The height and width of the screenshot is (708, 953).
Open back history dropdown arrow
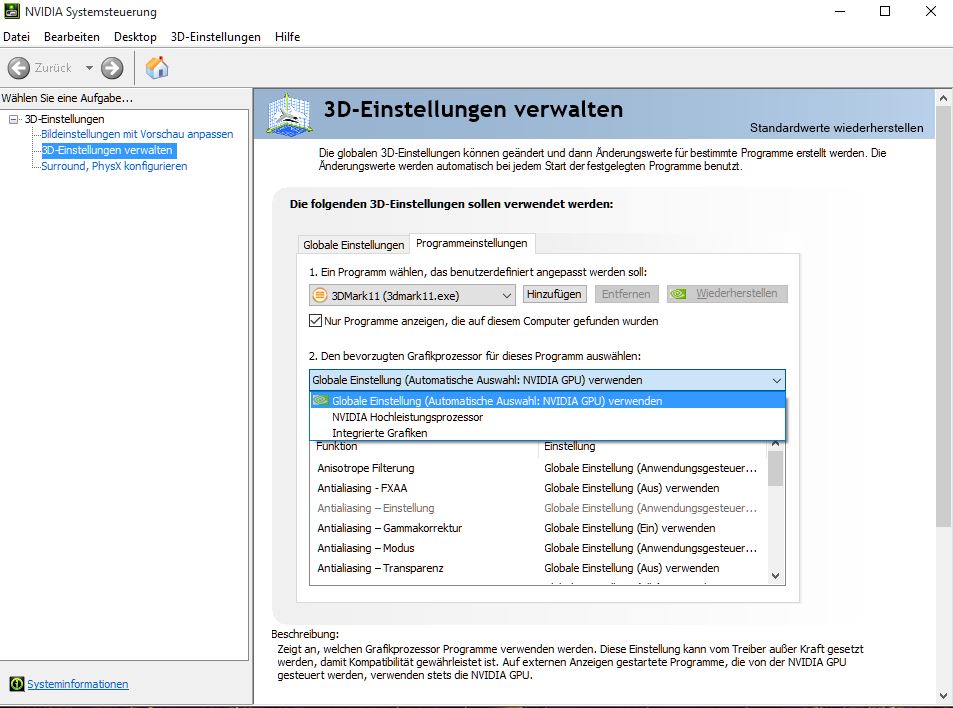89,67
